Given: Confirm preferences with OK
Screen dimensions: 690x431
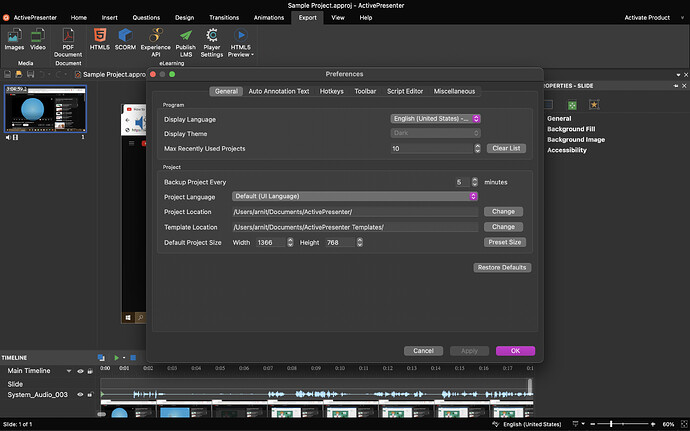Looking at the screenshot, I should tap(515, 351).
